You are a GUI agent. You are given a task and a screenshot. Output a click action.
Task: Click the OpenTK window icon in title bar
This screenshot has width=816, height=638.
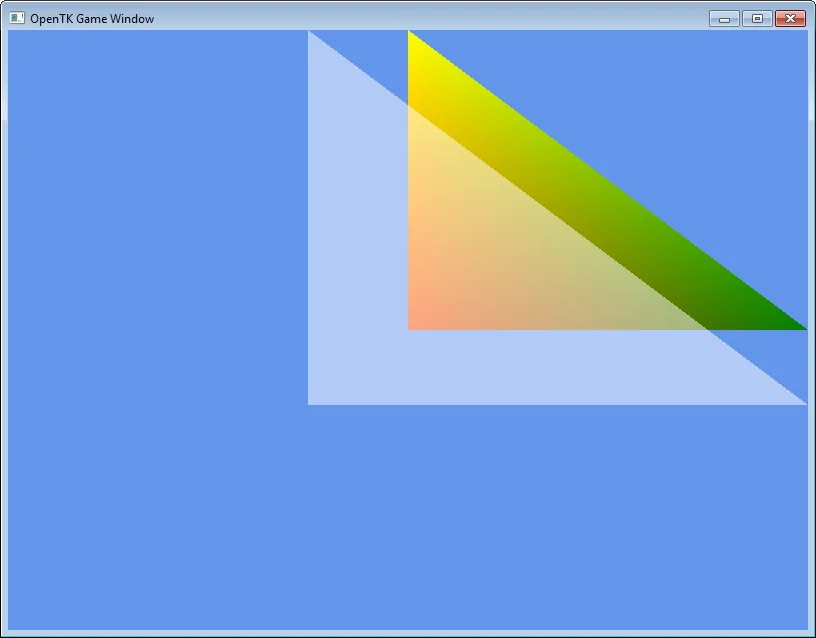point(17,18)
